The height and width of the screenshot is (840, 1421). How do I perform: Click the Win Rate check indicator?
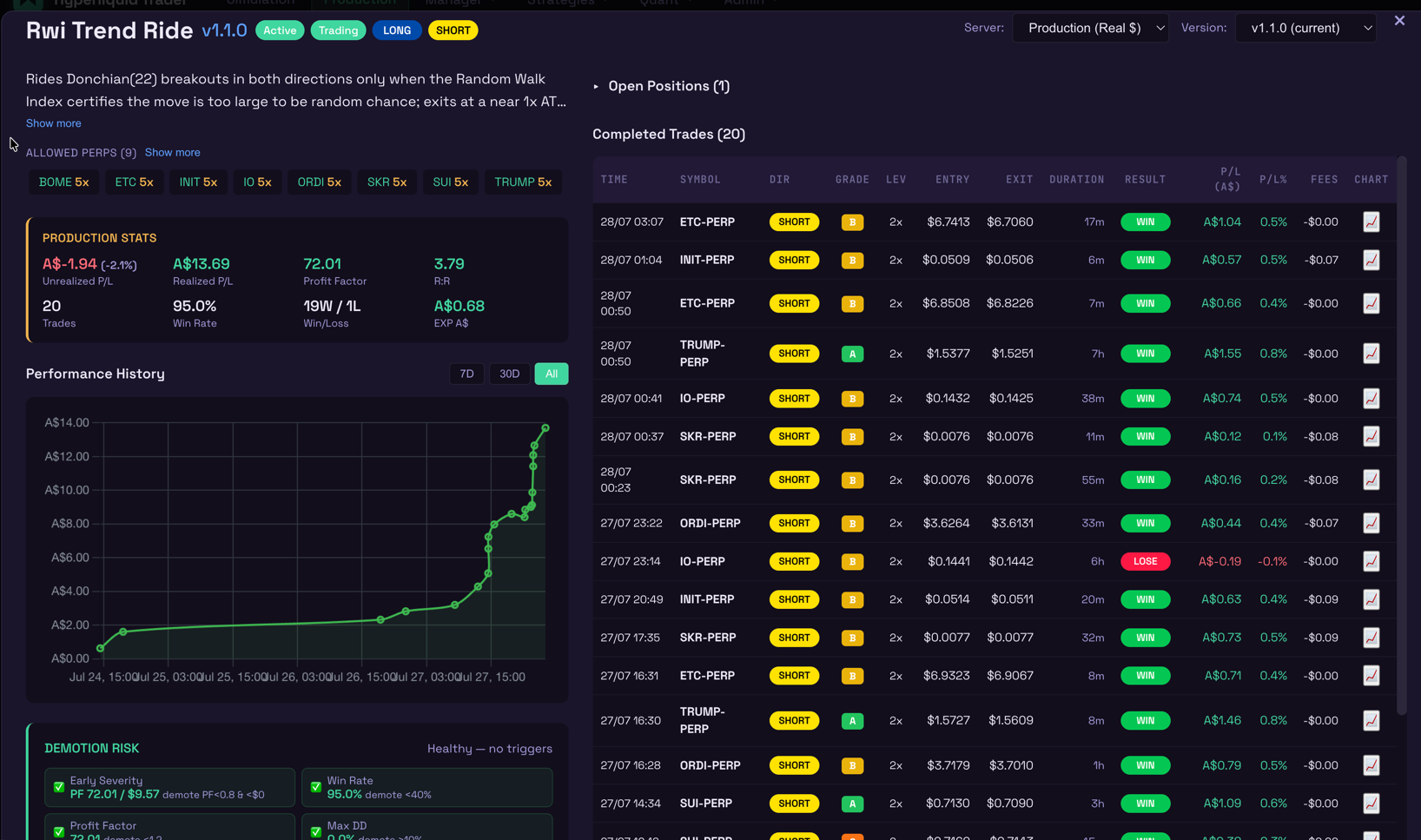[316, 787]
